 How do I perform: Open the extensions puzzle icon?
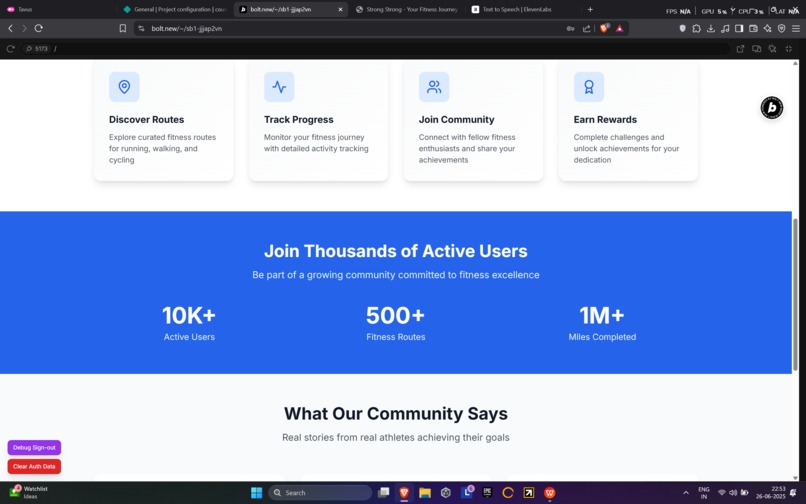[x=697, y=28]
